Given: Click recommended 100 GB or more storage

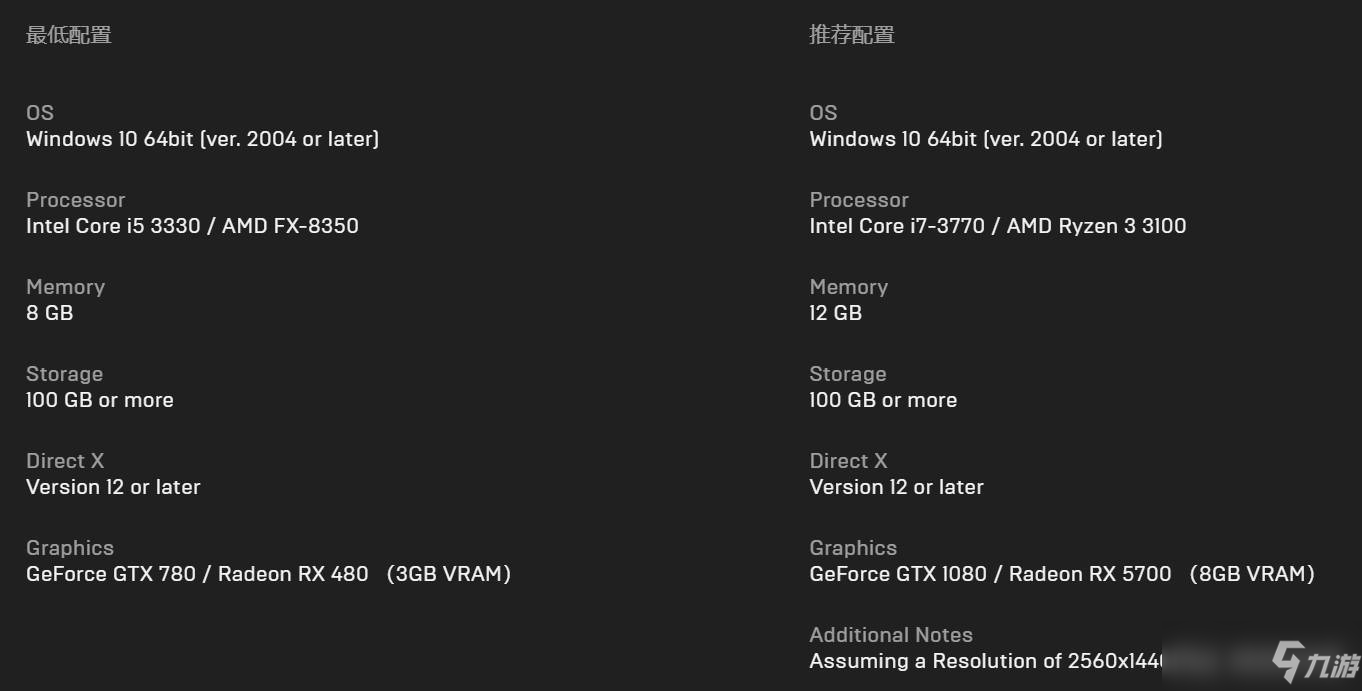Looking at the screenshot, I should [x=883, y=400].
